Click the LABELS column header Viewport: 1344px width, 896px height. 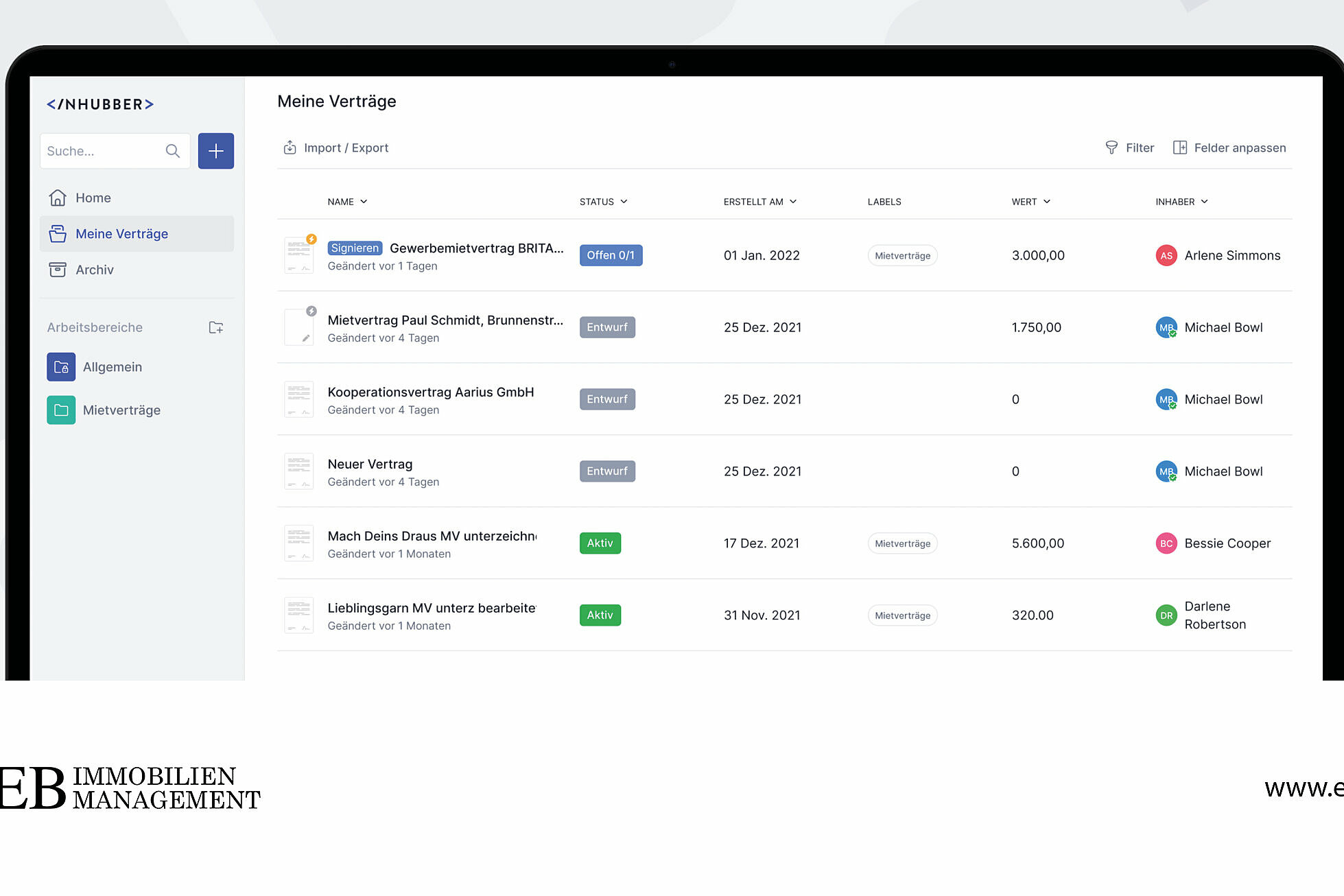(884, 202)
